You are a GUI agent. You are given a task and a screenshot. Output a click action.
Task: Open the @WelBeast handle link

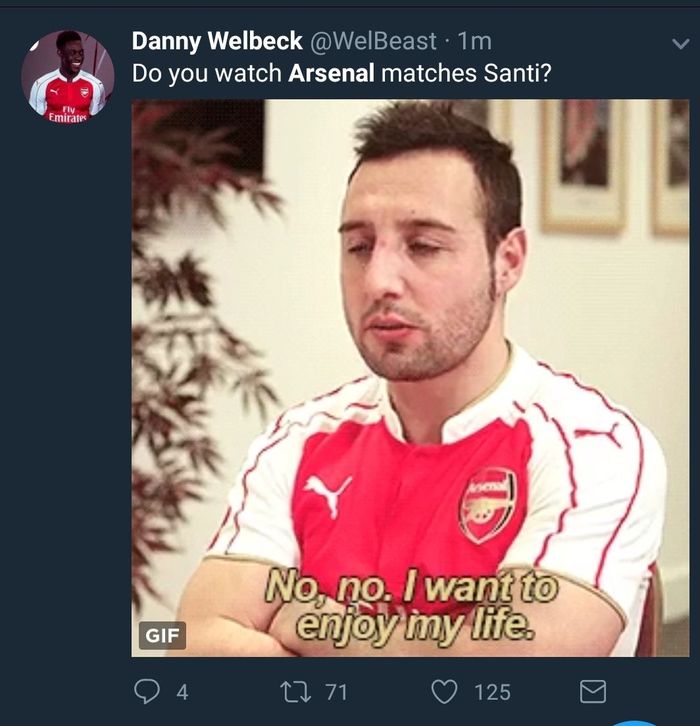(x=373, y=41)
